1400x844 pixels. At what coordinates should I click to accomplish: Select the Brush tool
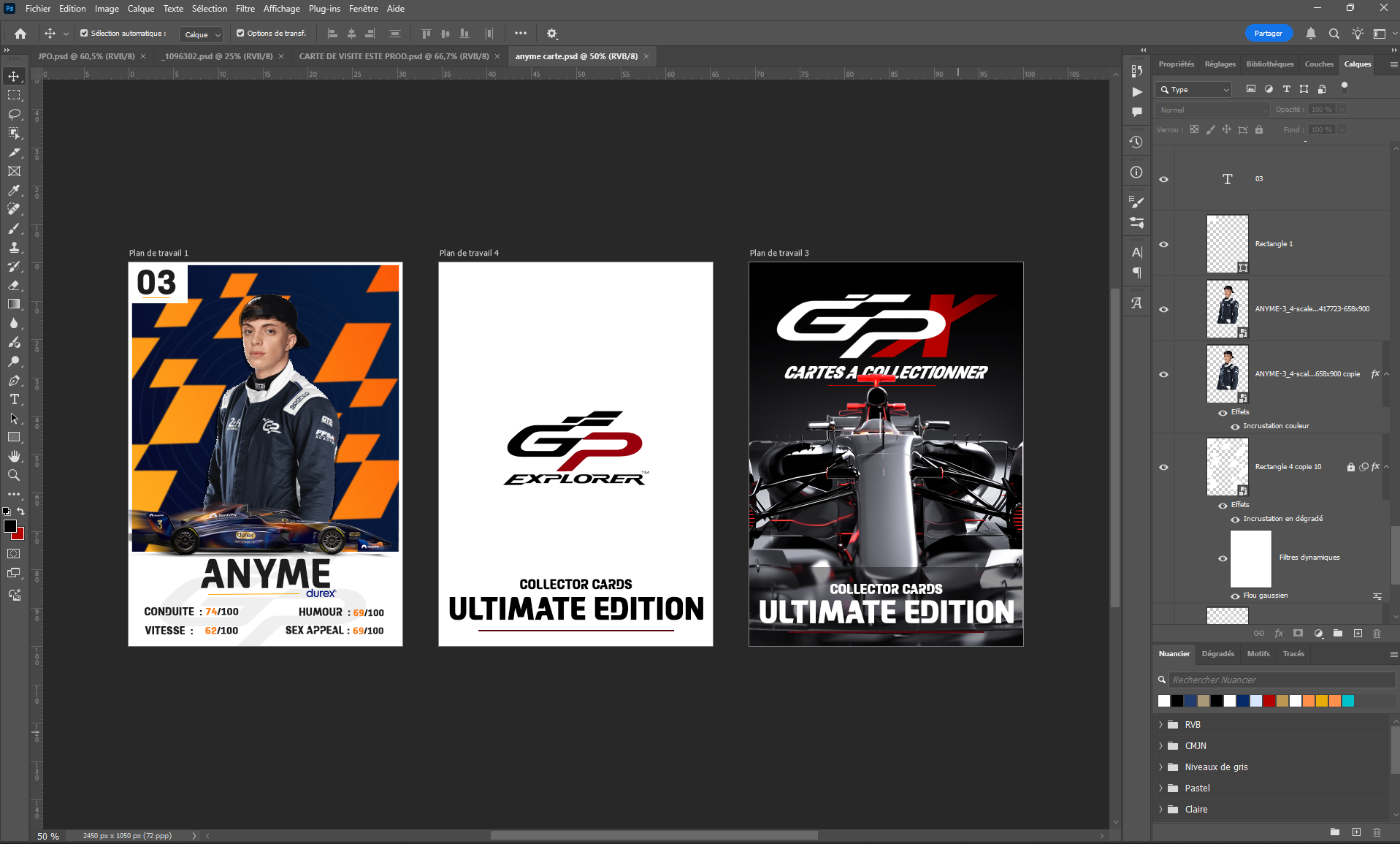(14, 228)
